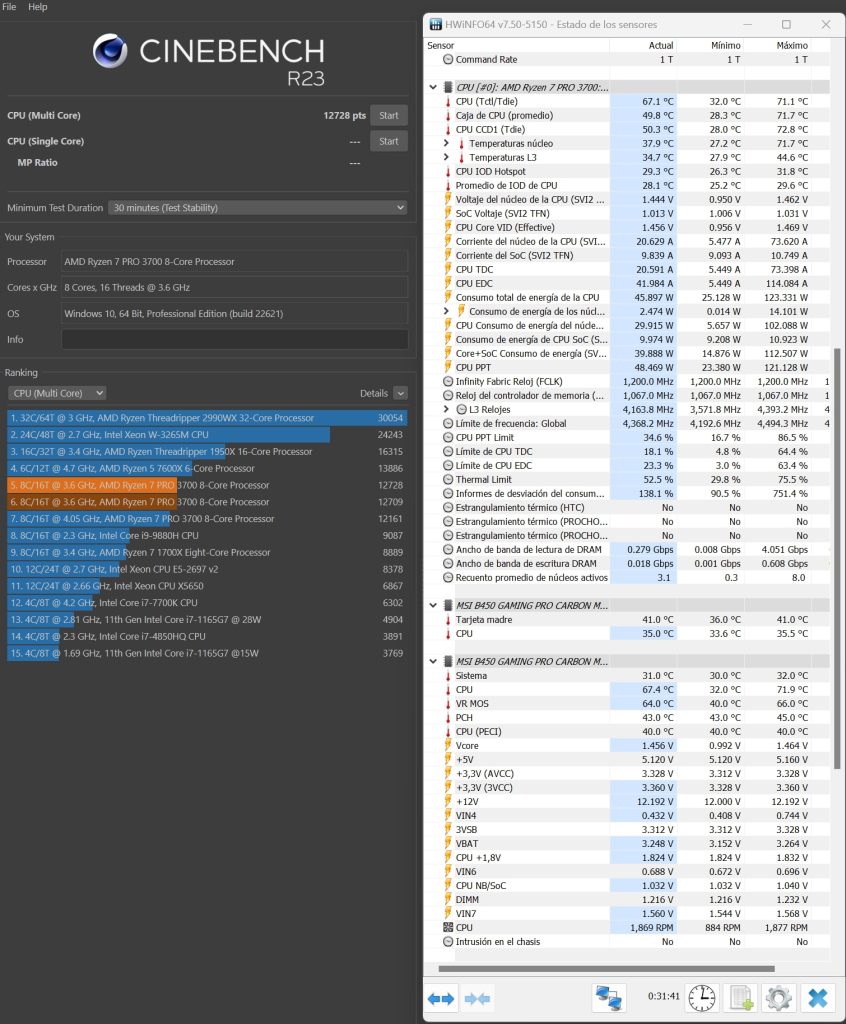Collapse the second MSI B450 GAMING PRO CARBON group
Image resolution: width=846 pixels, height=1024 pixels.
tap(433, 662)
